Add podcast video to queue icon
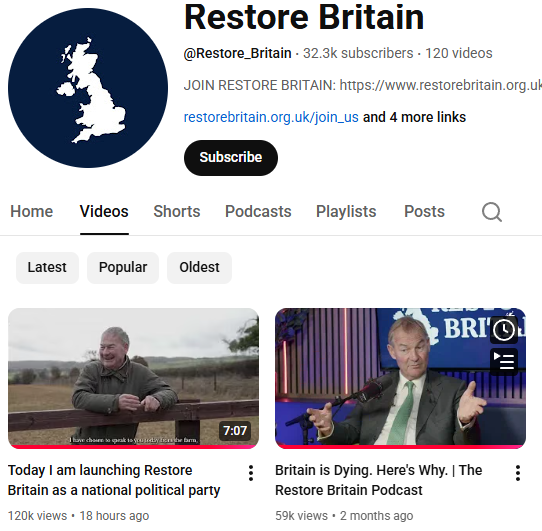 tap(504, 362)
